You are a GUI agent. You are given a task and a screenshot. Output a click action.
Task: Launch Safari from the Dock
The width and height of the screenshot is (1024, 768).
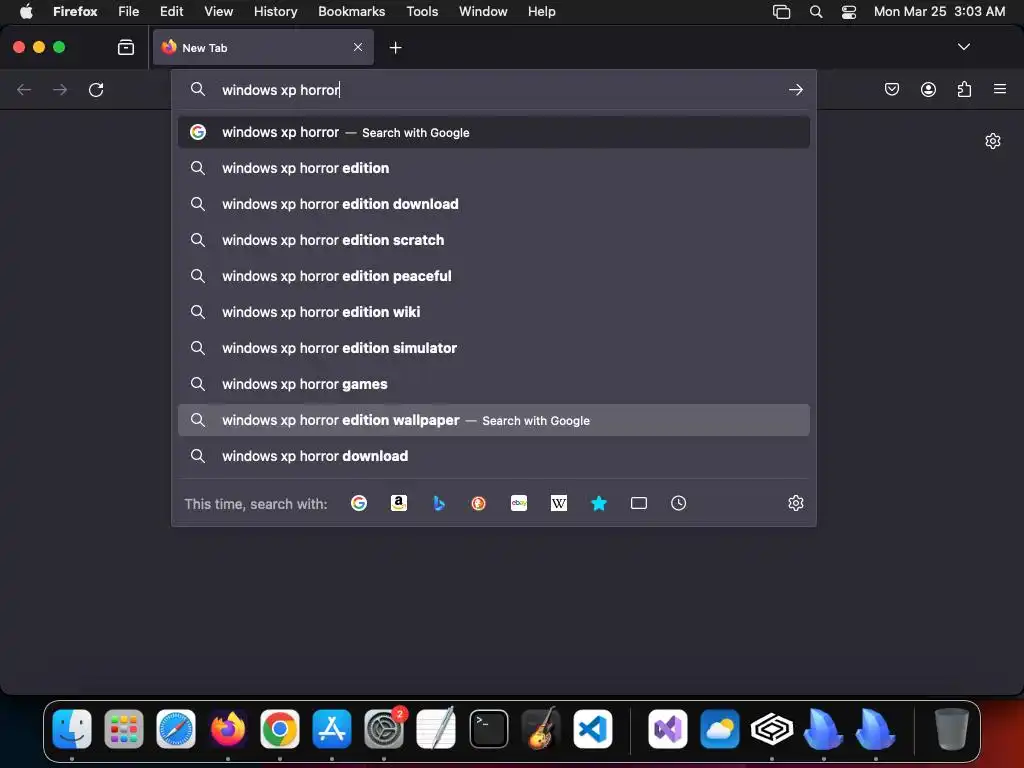coord(176,728)
